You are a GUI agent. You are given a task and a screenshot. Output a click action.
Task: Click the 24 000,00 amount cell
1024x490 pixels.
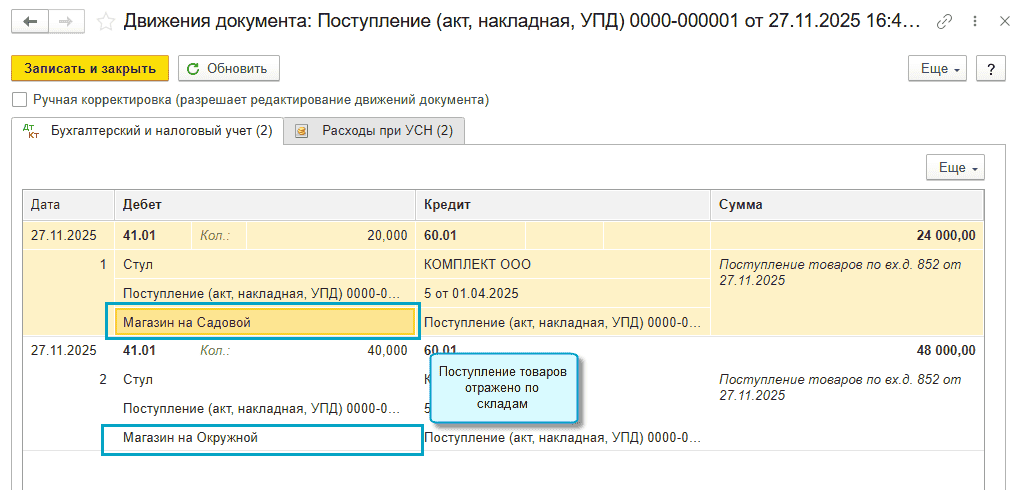click(x=945, y=236)
